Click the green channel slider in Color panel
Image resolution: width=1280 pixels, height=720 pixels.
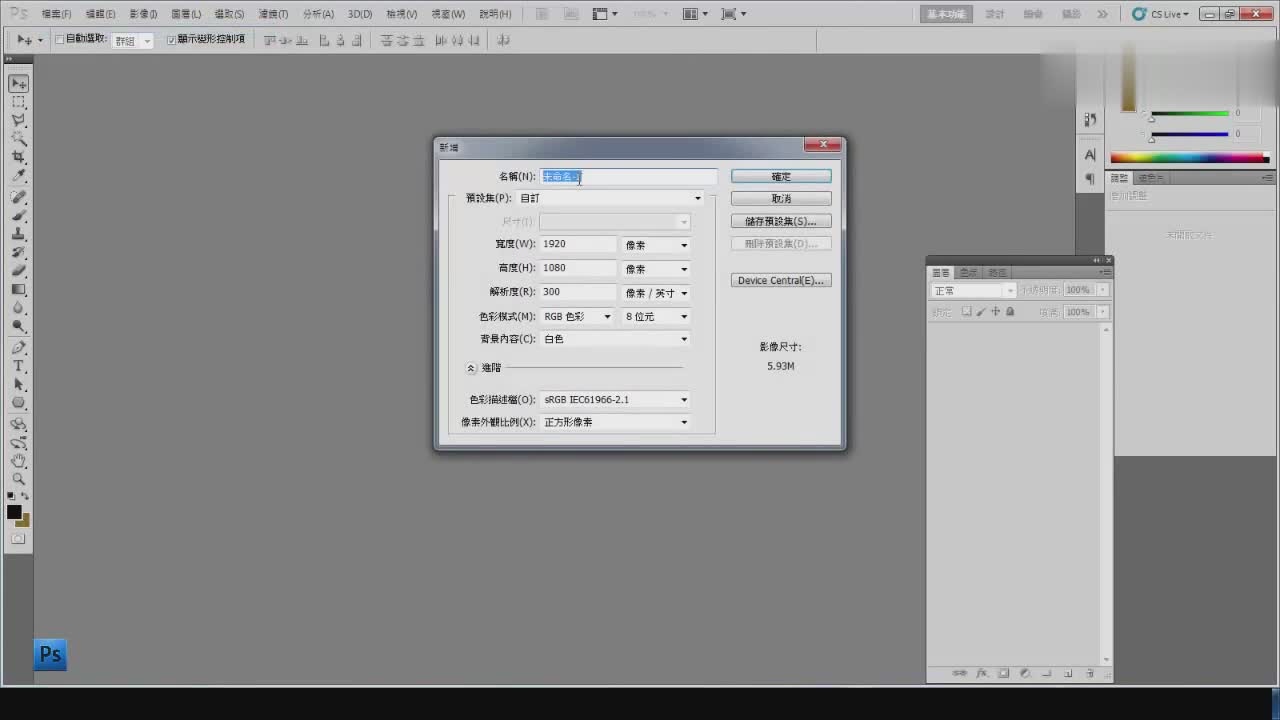coord(1190,114)
